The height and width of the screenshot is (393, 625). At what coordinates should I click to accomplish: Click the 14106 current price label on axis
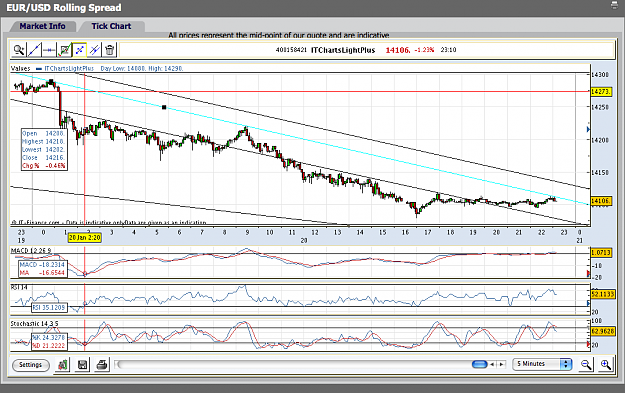[600, 201]
